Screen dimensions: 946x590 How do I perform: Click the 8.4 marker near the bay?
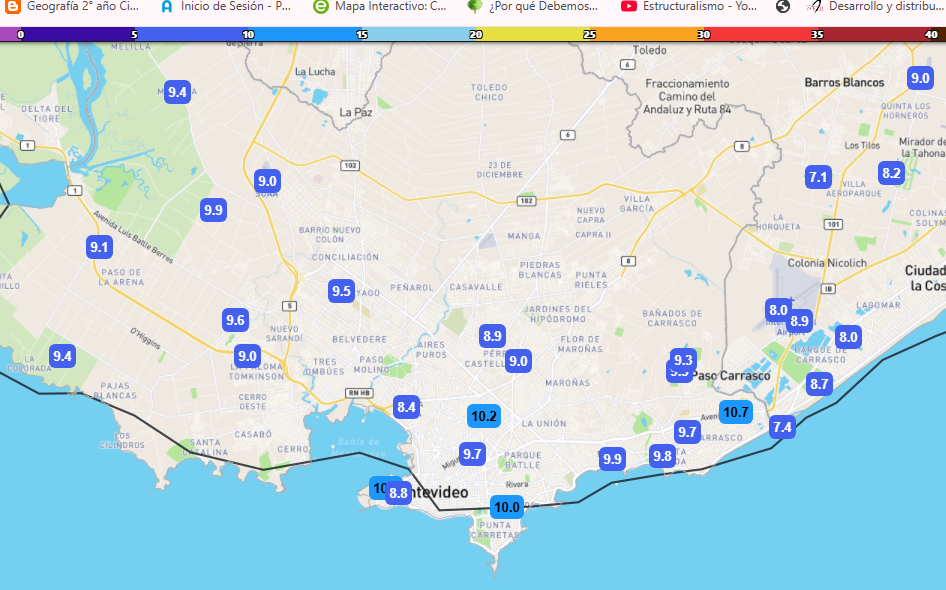point(406,407)
